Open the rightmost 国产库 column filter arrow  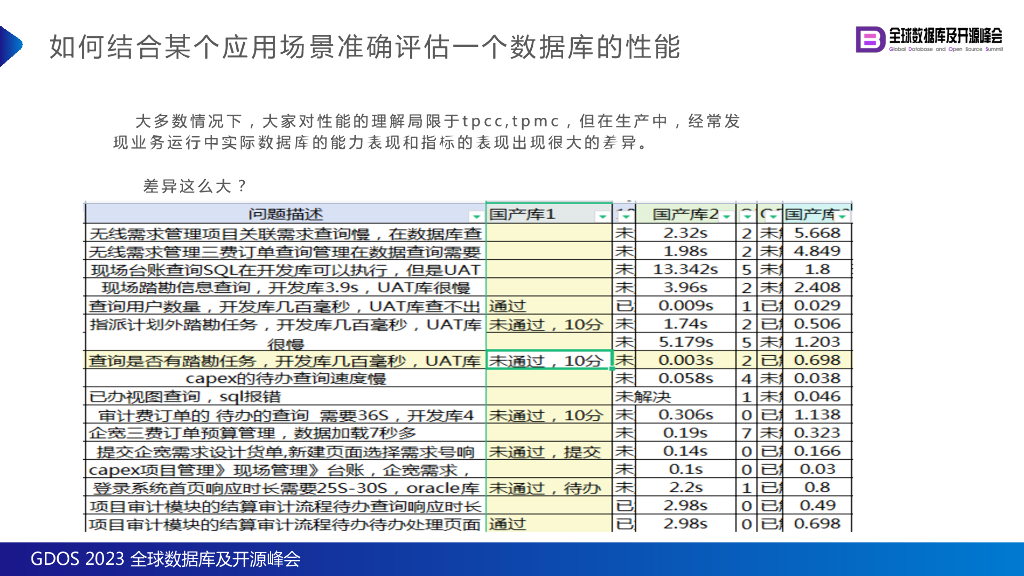(x=843, y=216)
